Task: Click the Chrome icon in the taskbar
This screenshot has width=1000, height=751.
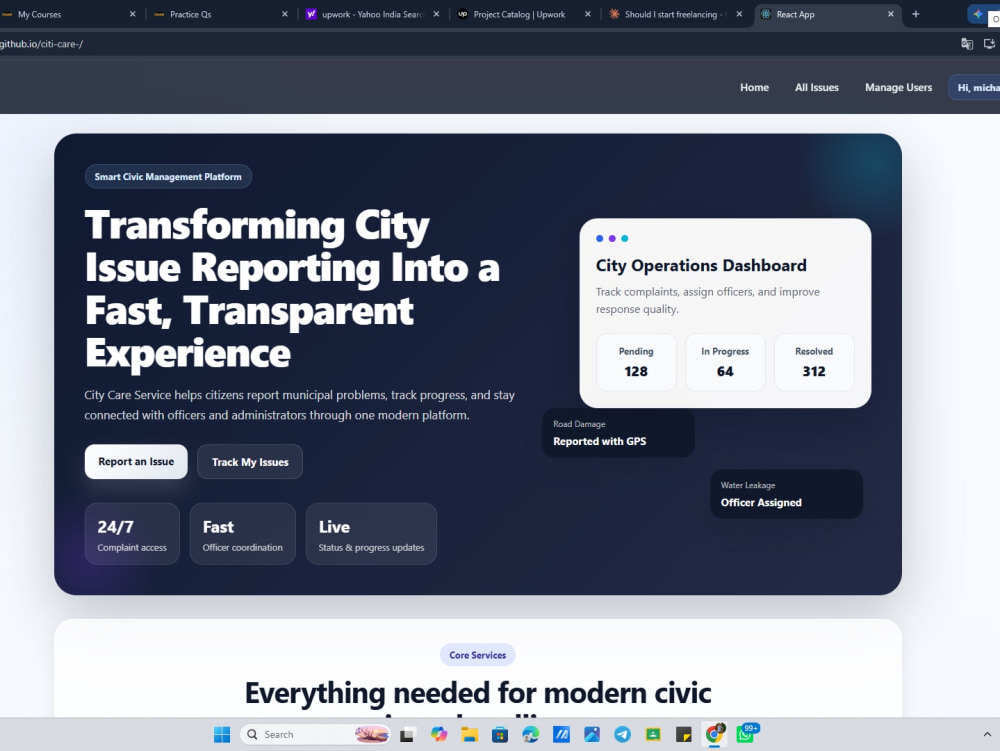Action: coord(715,734)
